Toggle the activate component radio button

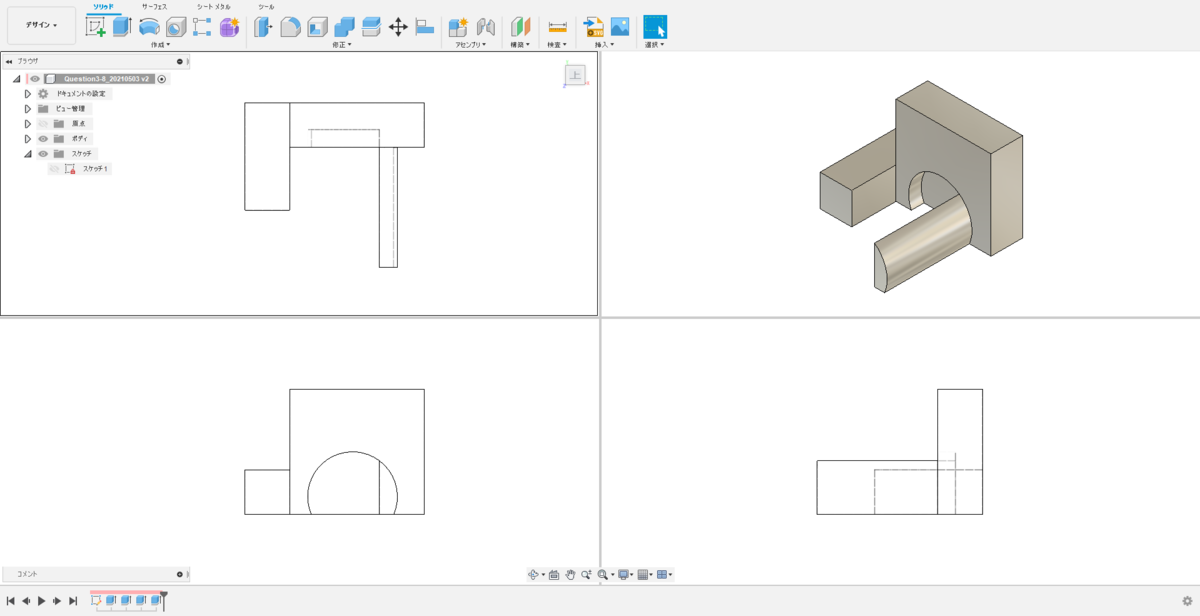(162, 79)
